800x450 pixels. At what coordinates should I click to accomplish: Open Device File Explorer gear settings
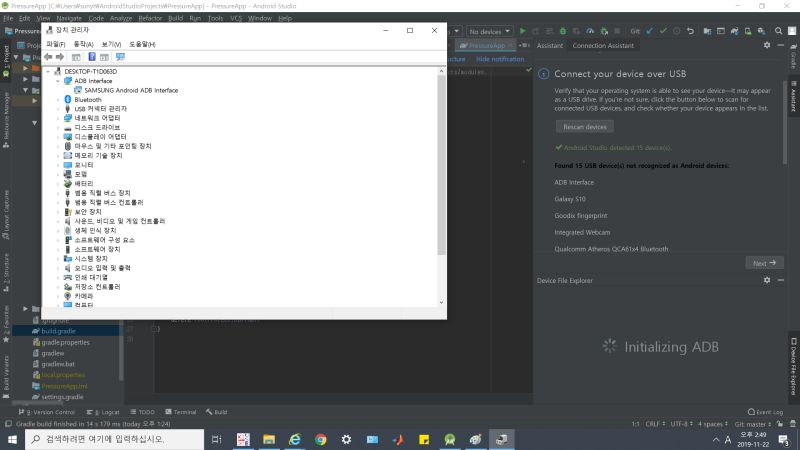[767, 280]
